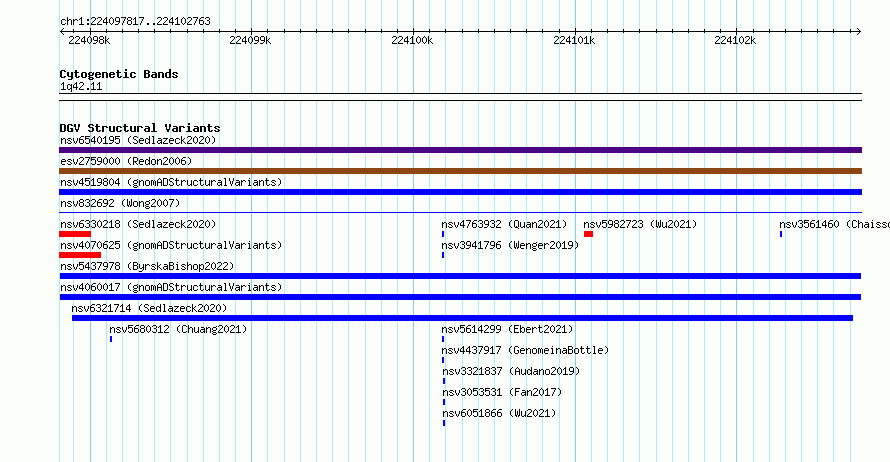Open nsv6321714 (Sedlazeck2020) variant label

pyautogui.click(x=149, y=308)
